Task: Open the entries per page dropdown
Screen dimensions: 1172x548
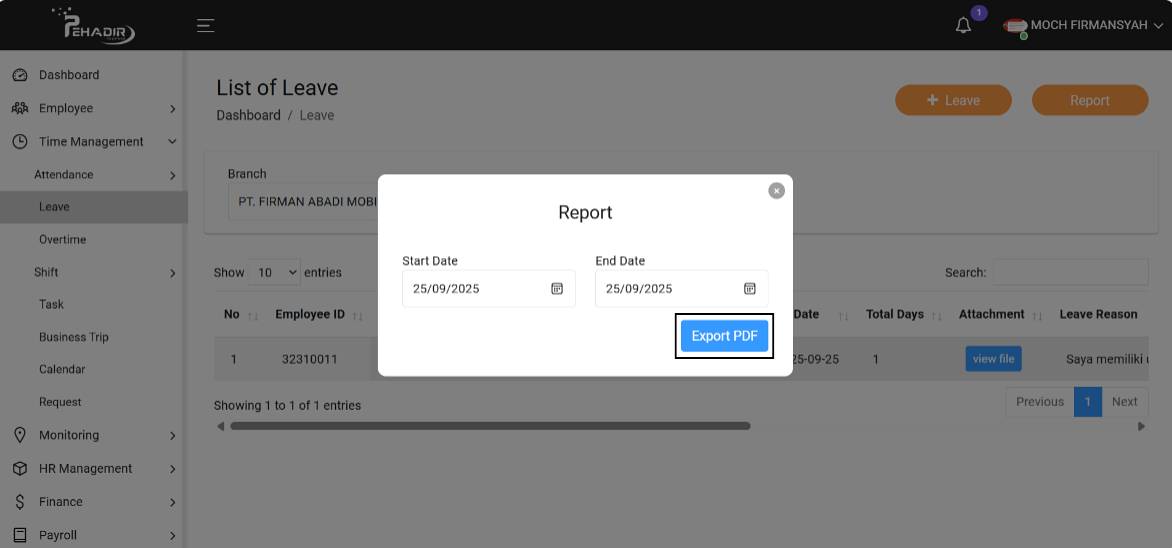Action: pos(273,272)
